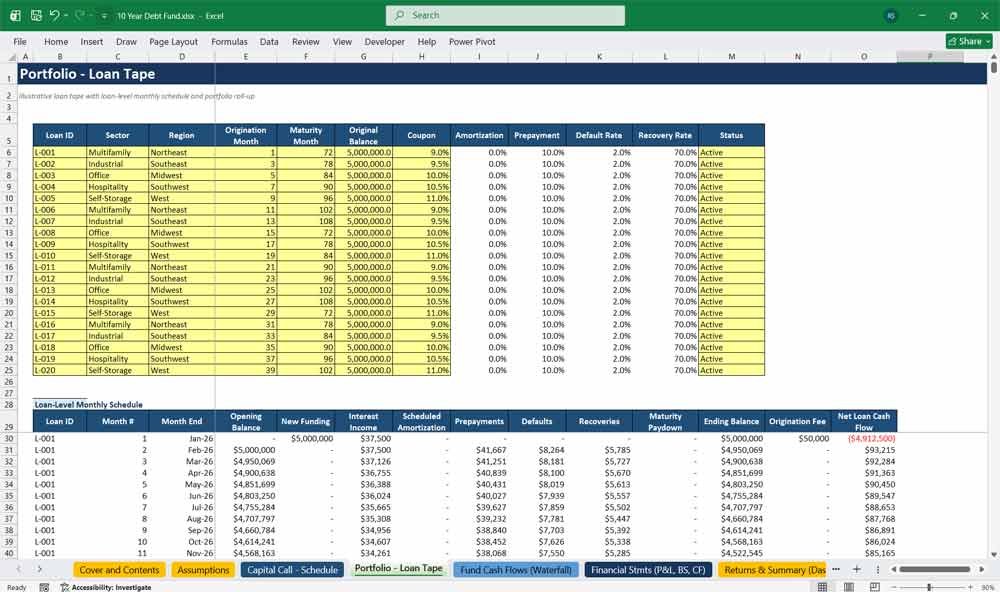Click the zoom slider handle
1000x592 pixels.
coord(929,587)
